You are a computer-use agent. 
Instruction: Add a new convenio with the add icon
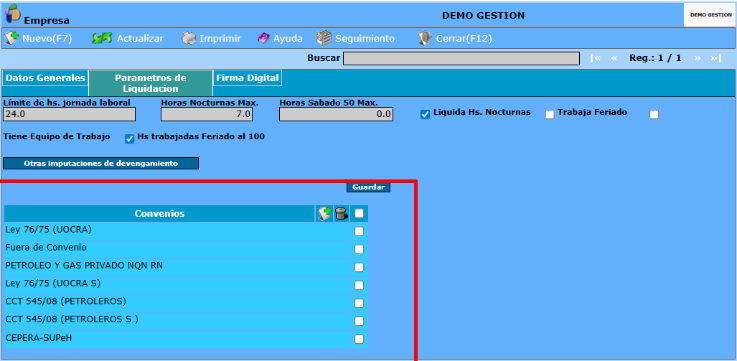point(324,214)
